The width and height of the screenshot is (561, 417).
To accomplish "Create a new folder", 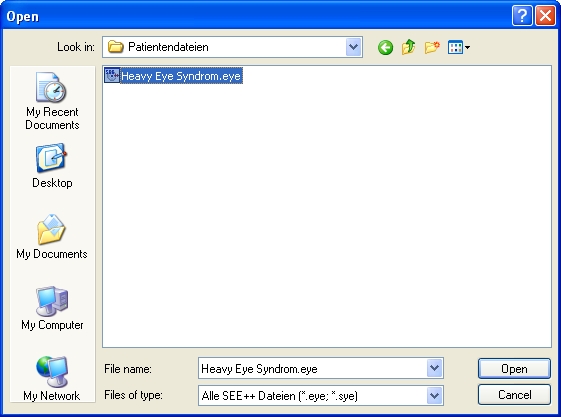I will tap(432, 47).
